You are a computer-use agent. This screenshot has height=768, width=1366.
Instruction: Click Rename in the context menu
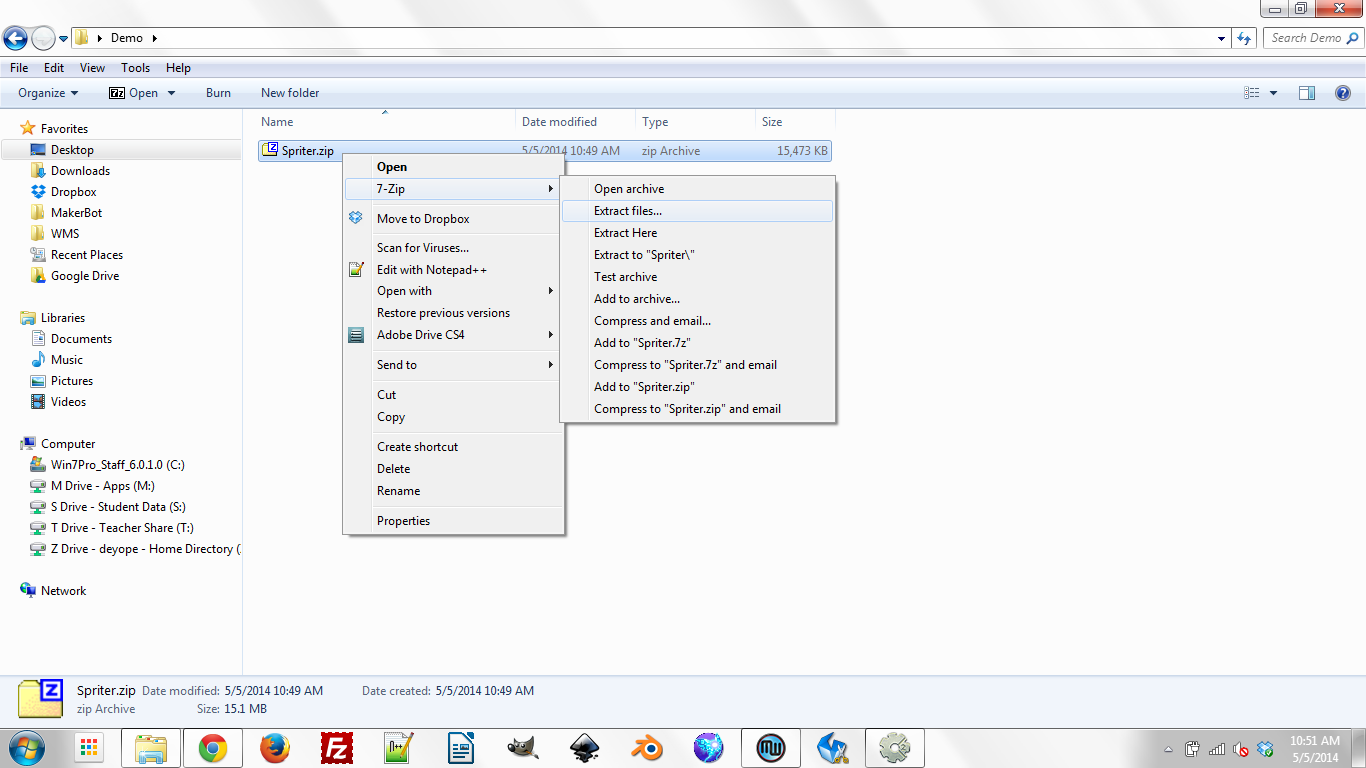454,491
